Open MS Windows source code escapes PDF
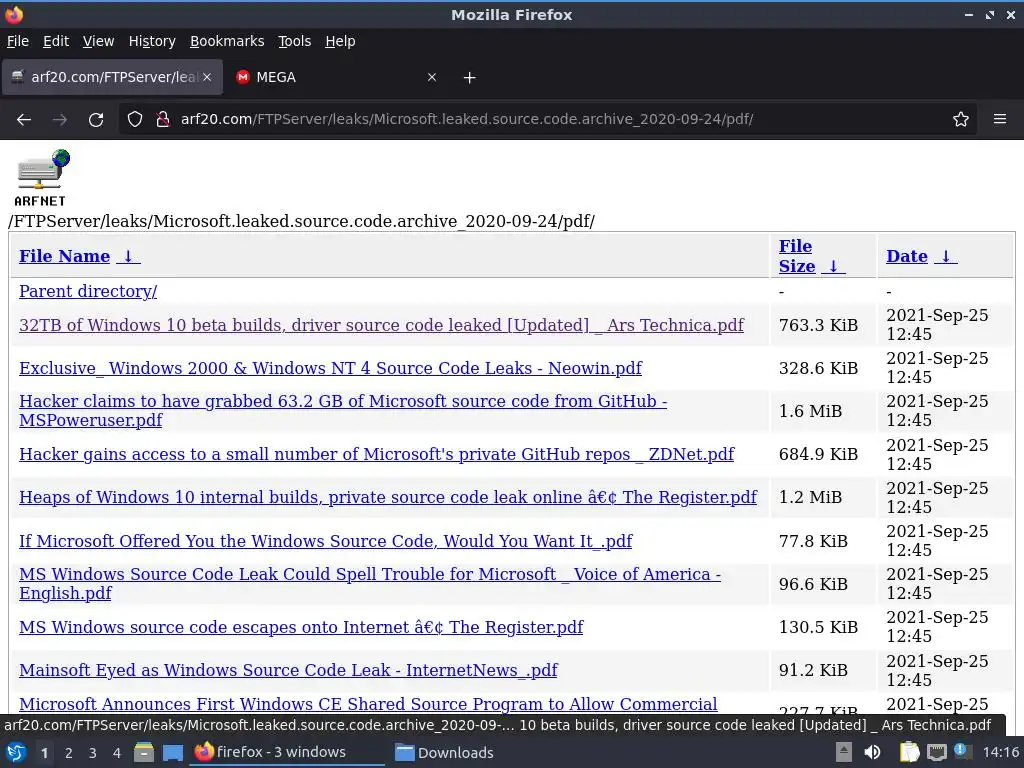The width and height of the screenshot is (1024, 768). point(301,628)
